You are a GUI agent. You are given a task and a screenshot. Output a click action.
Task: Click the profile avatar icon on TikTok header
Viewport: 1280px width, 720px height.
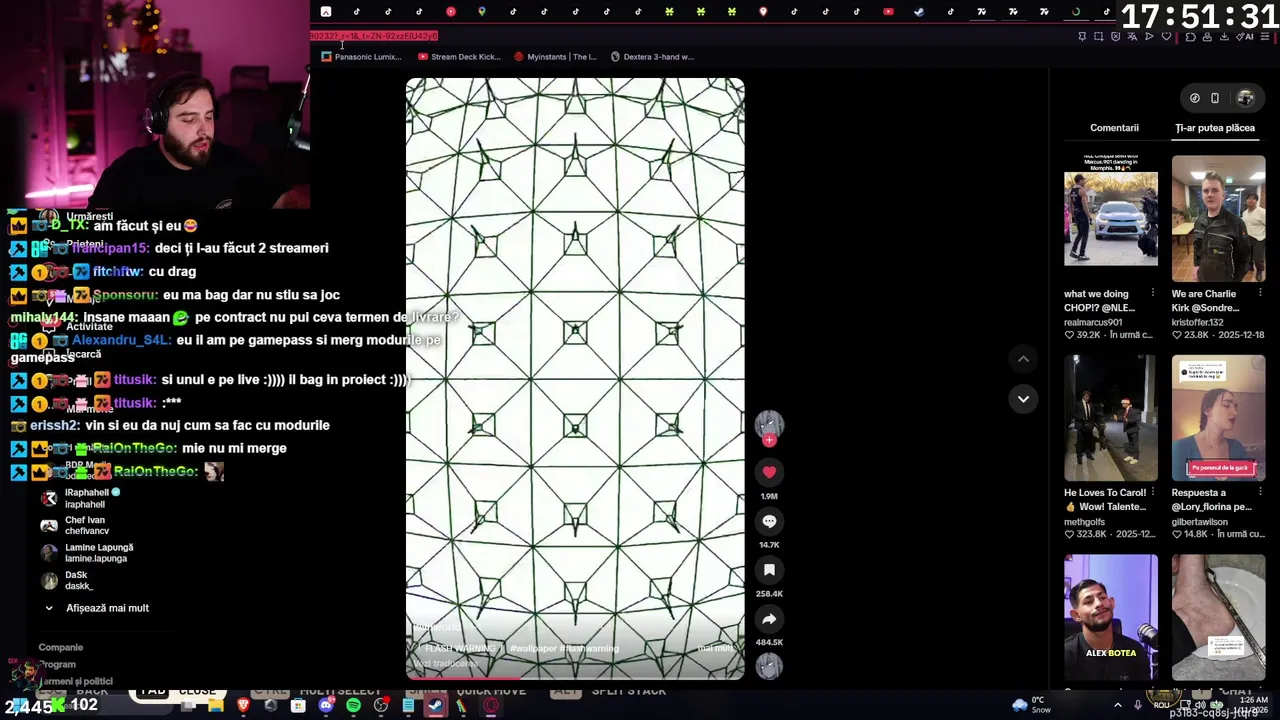(x=1245, y=98)
